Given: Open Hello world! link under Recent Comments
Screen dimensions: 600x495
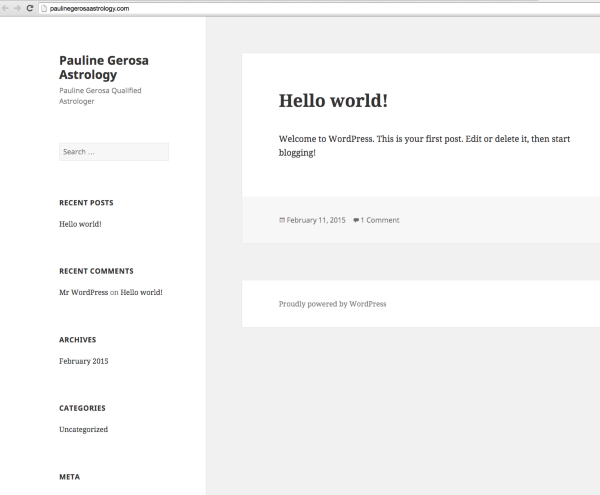Looking at the screenshot, I should [x=141, y=292].
